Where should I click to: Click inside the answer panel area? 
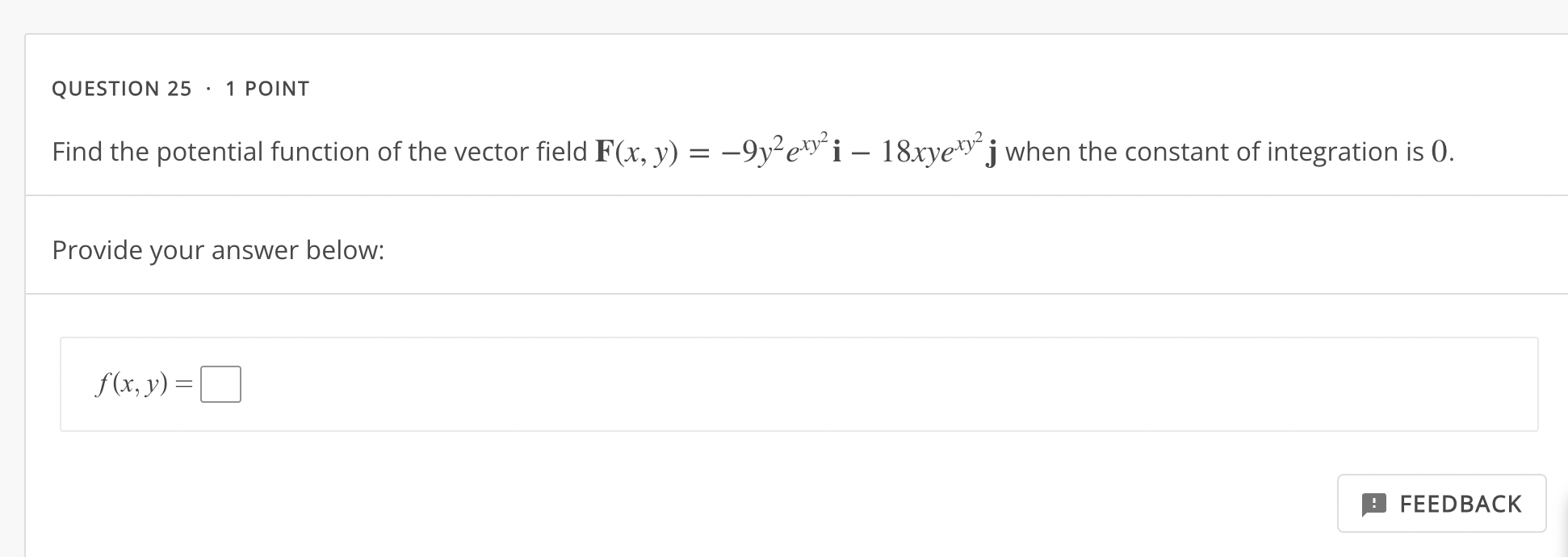click(727, 385)
